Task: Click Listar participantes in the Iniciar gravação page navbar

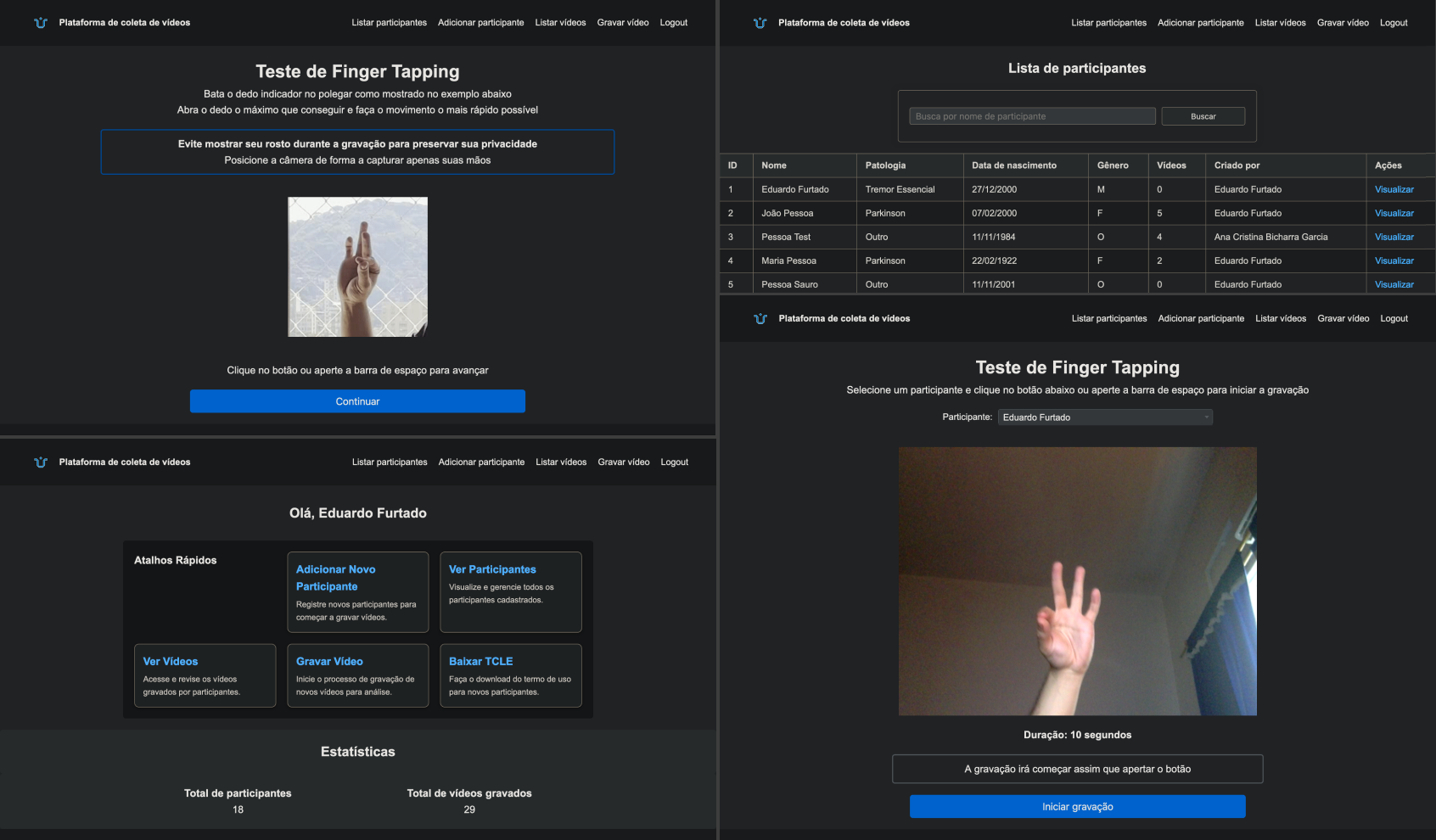Action: click(1109, 319)
